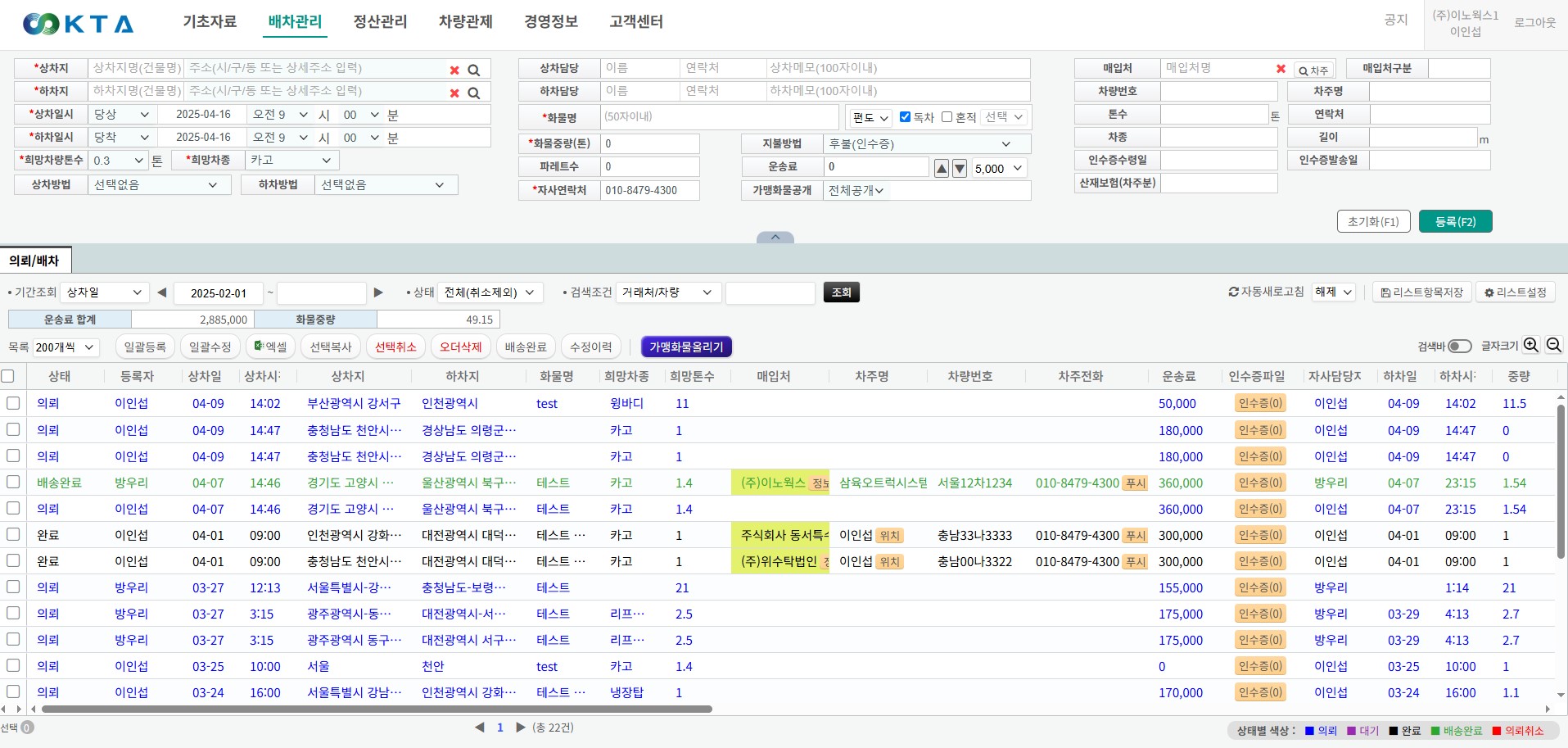Uncheck the 독차 checkbox

(905, 117)
